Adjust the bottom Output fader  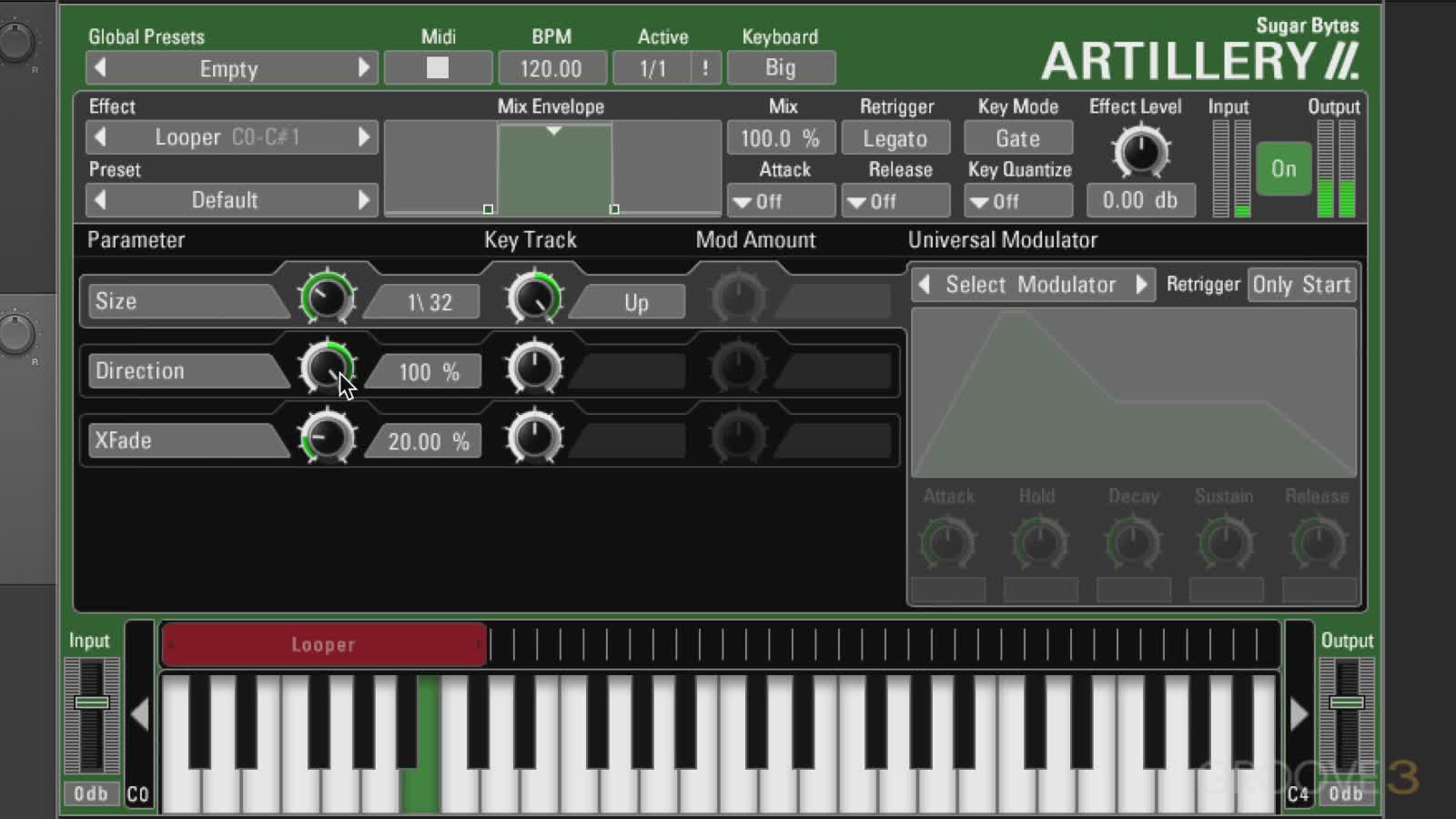pyautogui.click(x=1347, y=703)
